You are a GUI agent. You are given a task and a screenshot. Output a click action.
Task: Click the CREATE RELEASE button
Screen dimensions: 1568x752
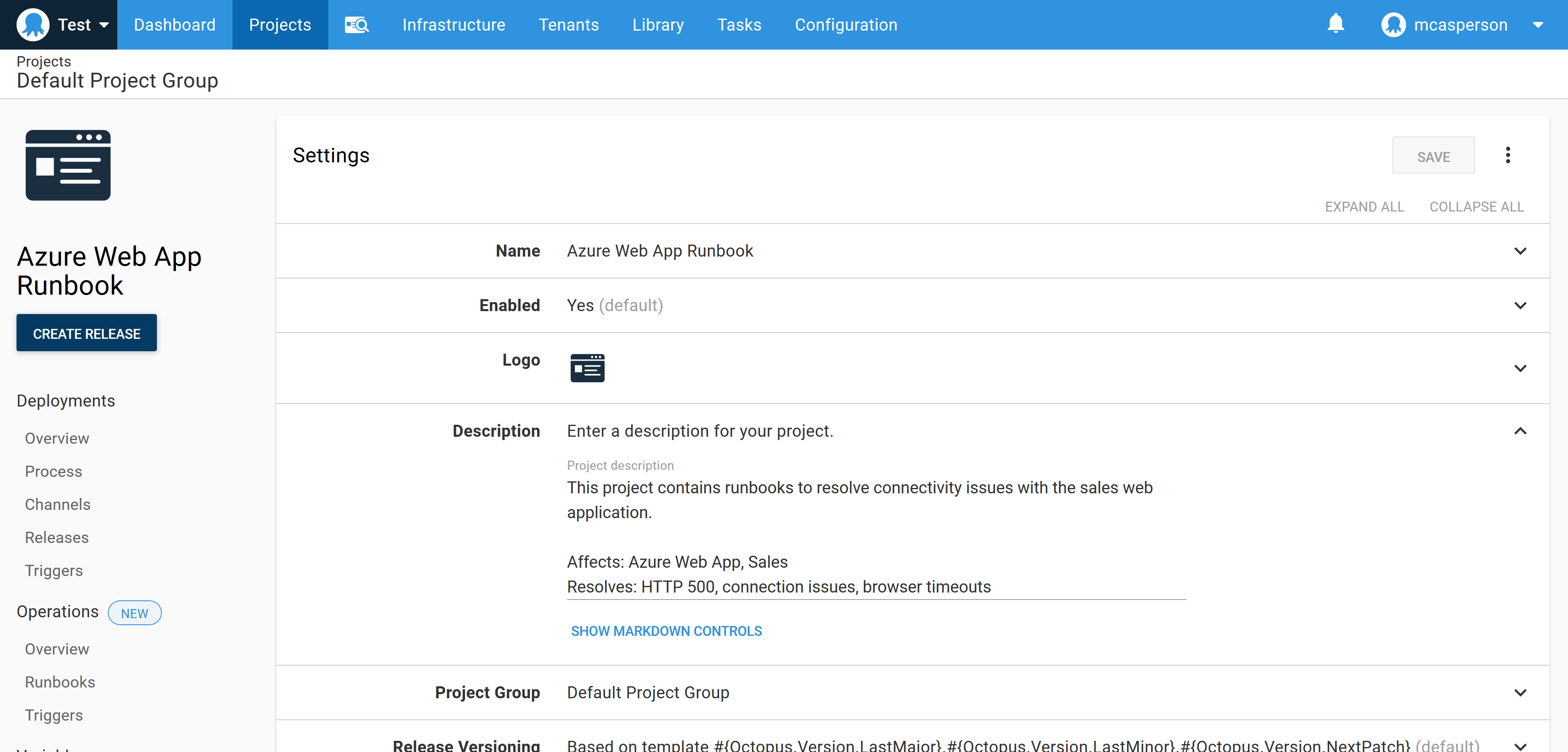(x=86, y=333)
